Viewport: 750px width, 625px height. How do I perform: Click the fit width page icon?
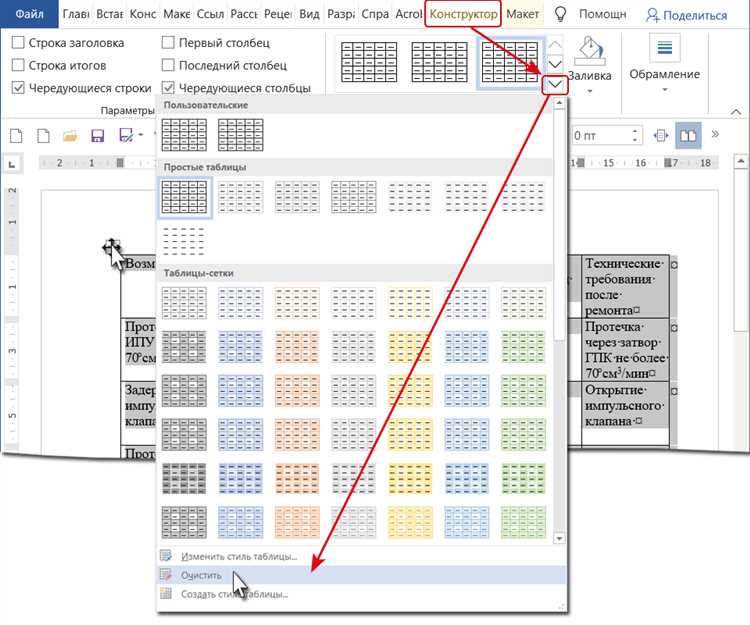[661, 136]
